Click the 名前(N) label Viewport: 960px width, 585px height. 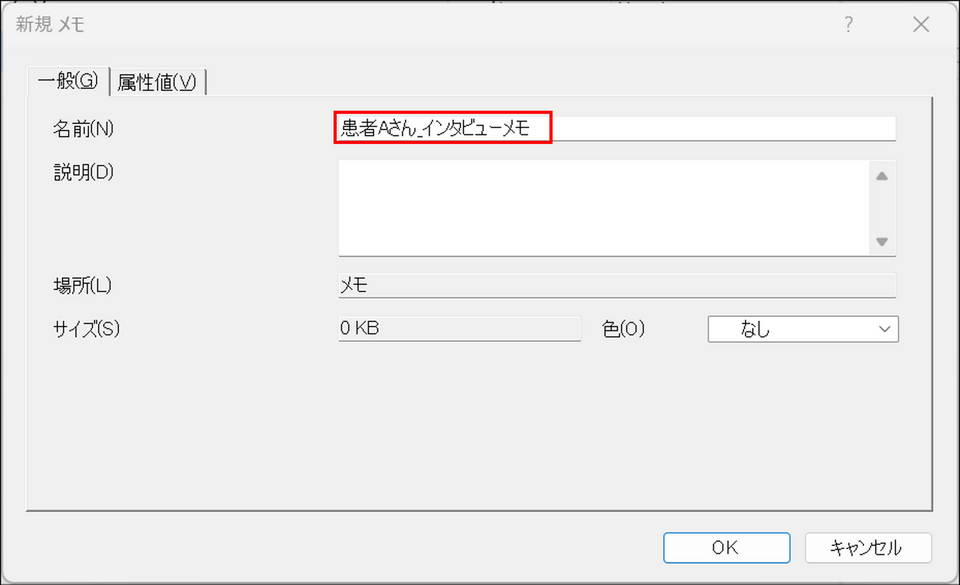point(84,128)
